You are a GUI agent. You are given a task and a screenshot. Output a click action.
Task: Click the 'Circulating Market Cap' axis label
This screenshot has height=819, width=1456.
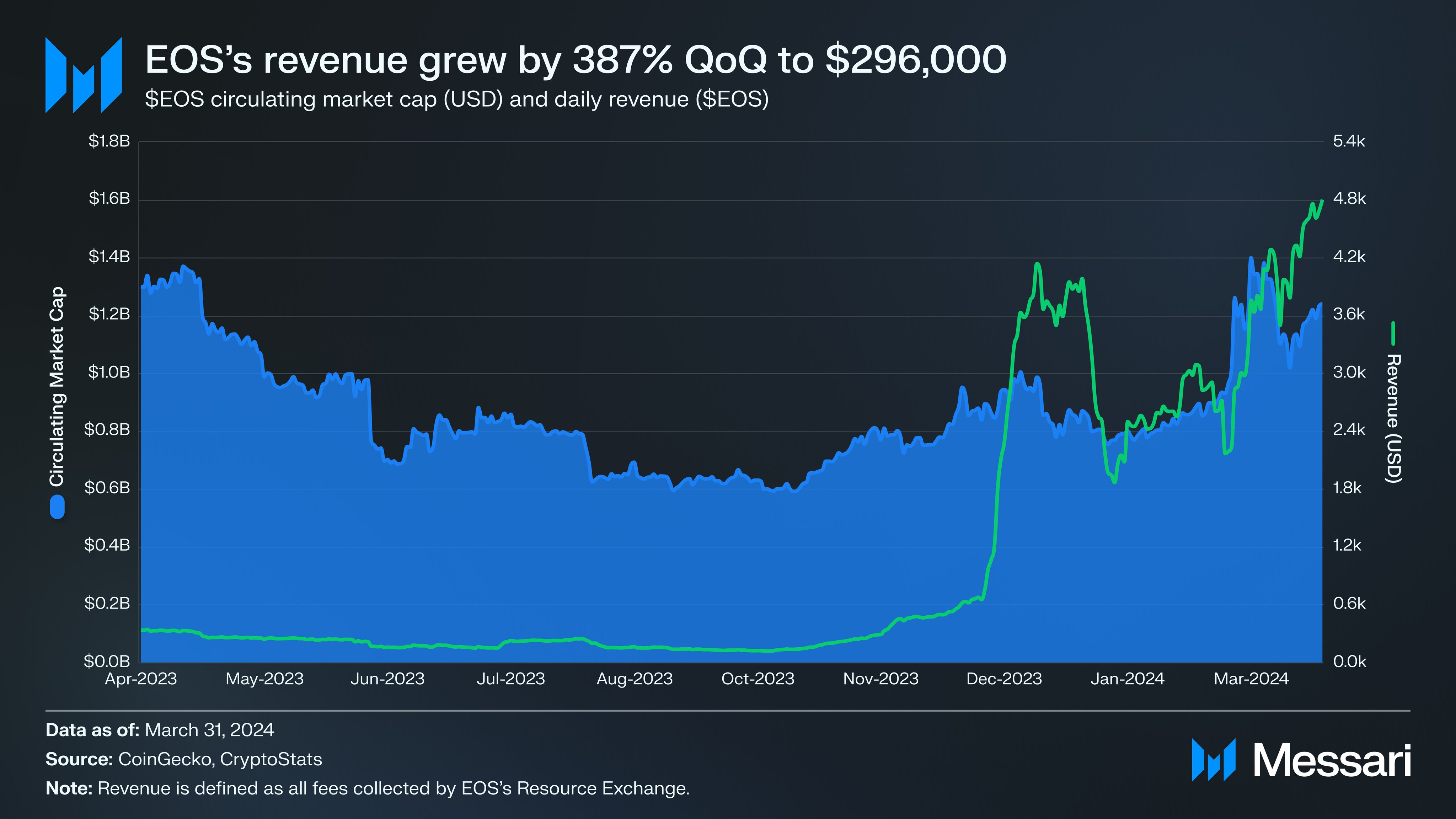57,387
